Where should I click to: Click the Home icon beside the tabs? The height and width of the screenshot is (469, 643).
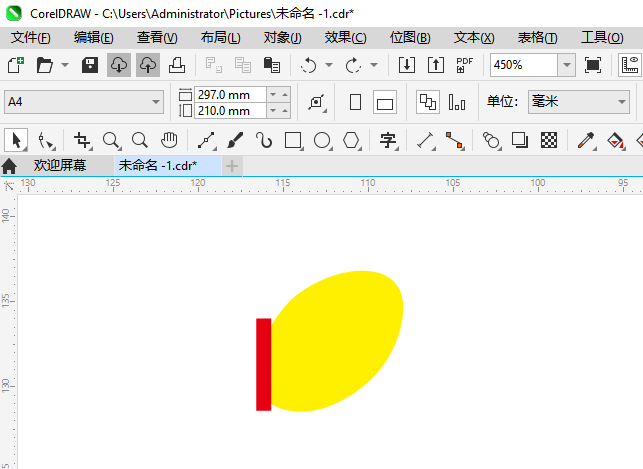9,166
